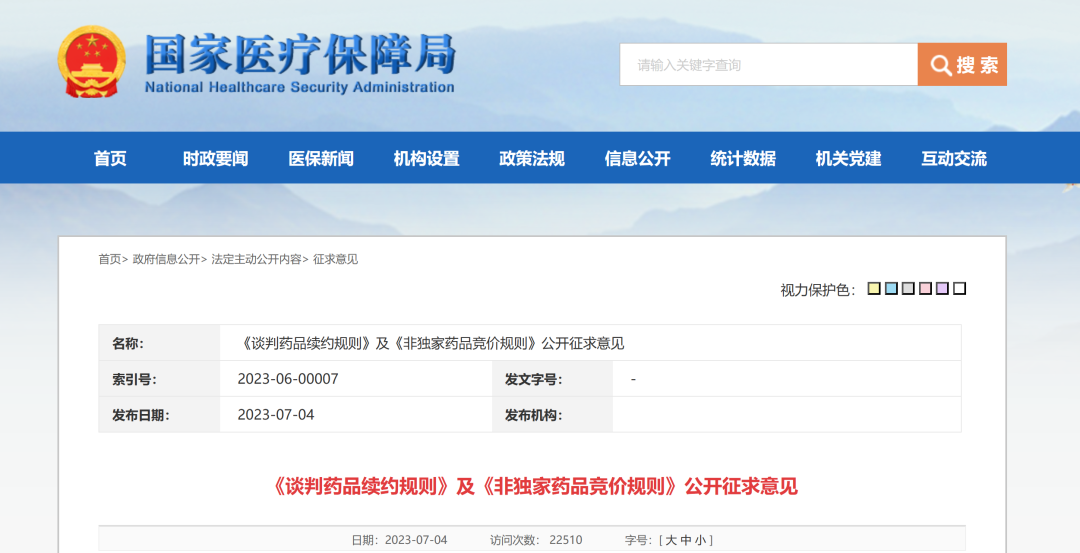This screenshot has height=553, width=1080.
Task: Open the 首页 menu item
Action: pyautogui.click(x=110, y=158)
